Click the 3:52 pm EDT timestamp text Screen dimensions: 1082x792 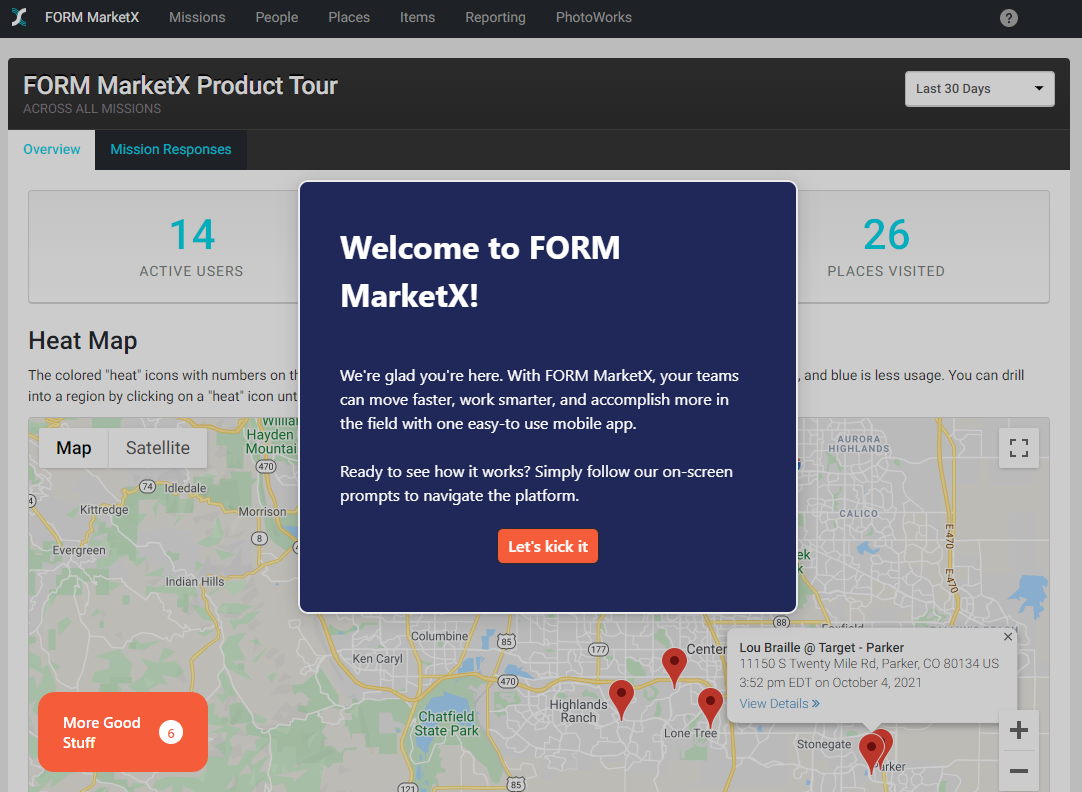pyautogui.click(x=830, y=682)
